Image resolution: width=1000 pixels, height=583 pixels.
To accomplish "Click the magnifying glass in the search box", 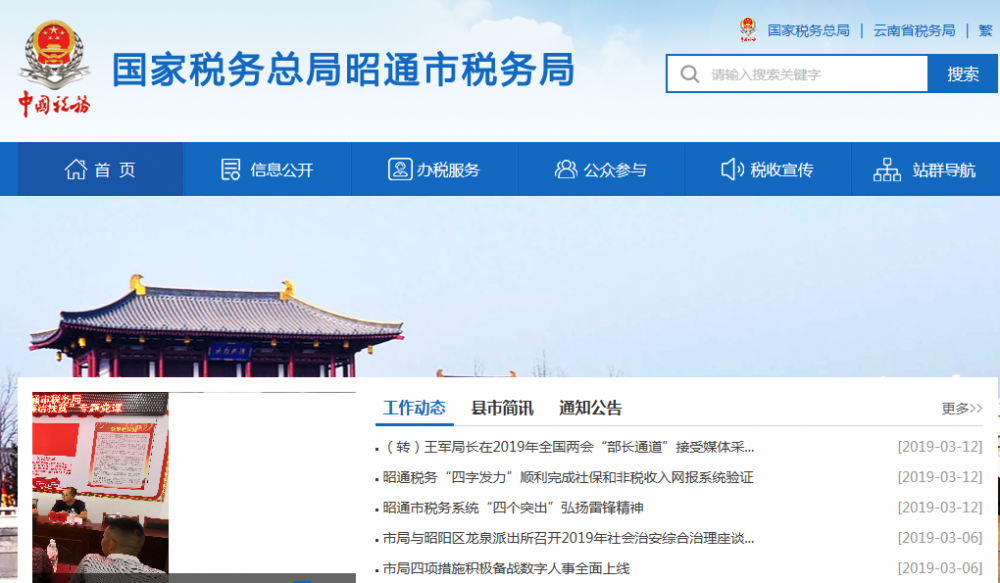I will coord(690,74).
